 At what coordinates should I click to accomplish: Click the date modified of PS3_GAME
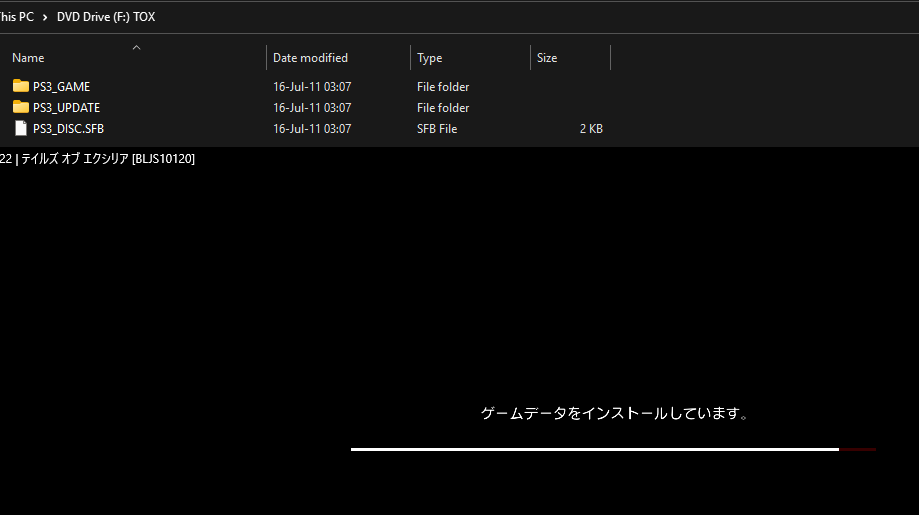click(x=312, y=87)
